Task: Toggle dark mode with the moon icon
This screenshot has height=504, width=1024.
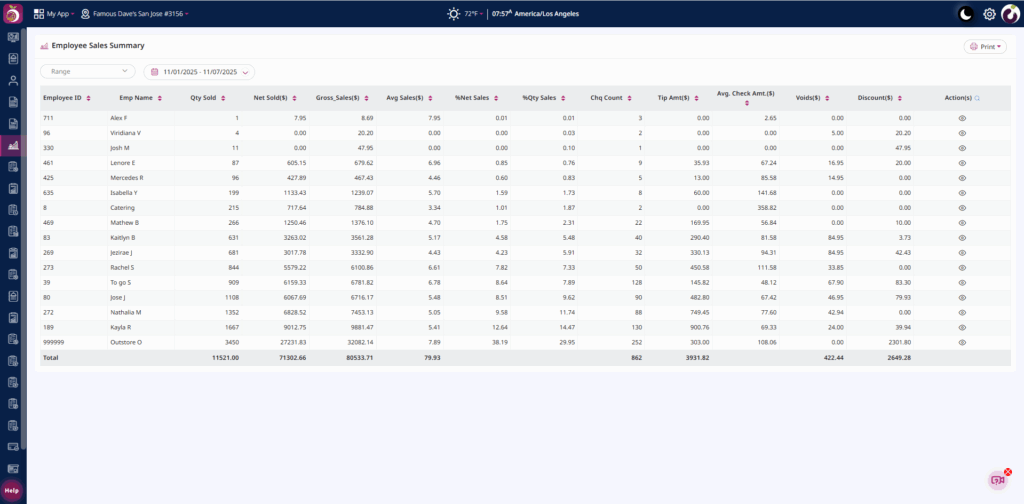Action: (965, 14)
